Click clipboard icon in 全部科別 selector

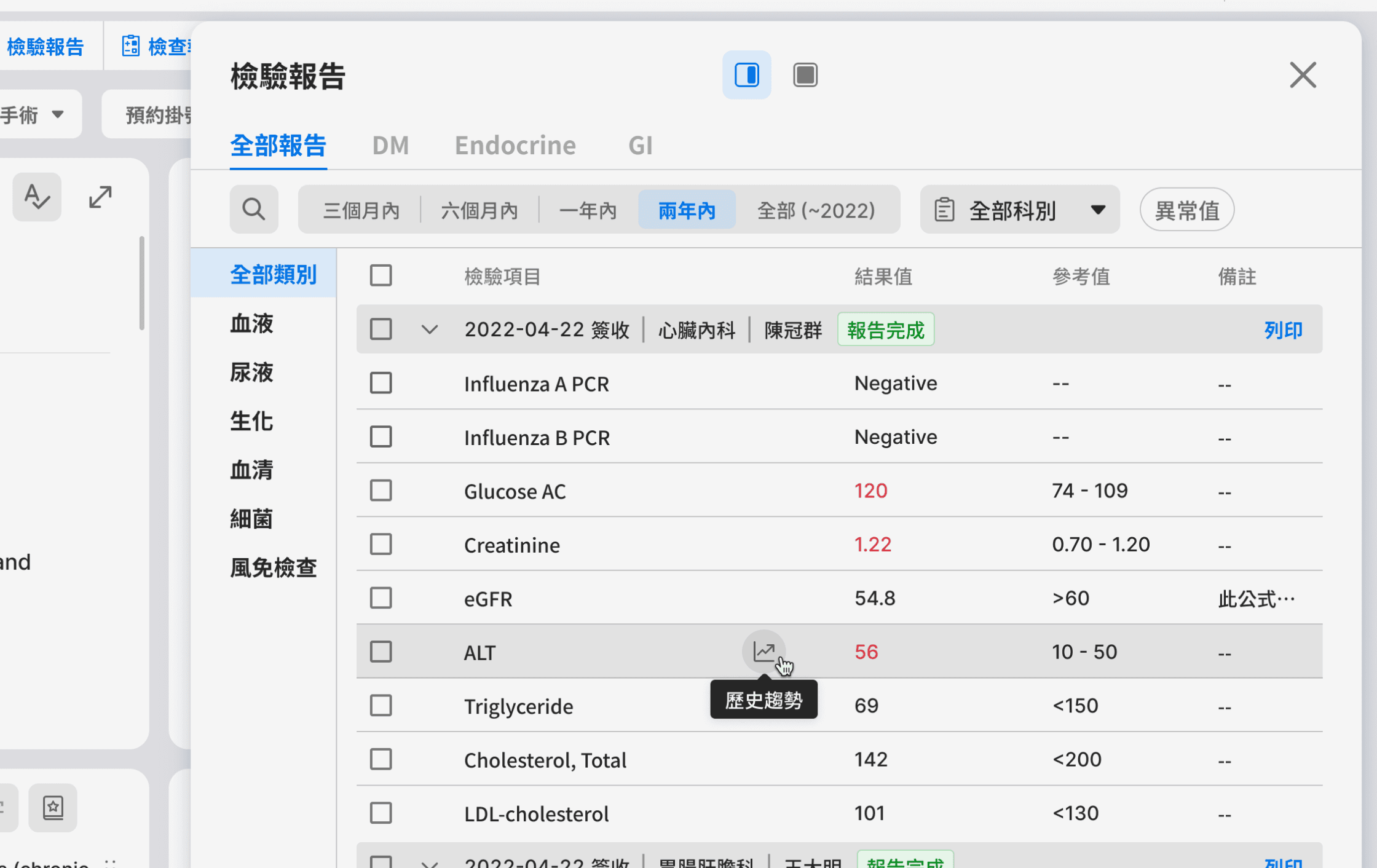coord(944,210)
